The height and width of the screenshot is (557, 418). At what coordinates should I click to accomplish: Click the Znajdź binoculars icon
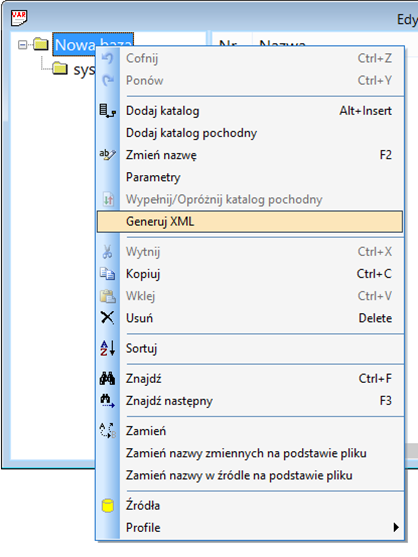(107, 379)
